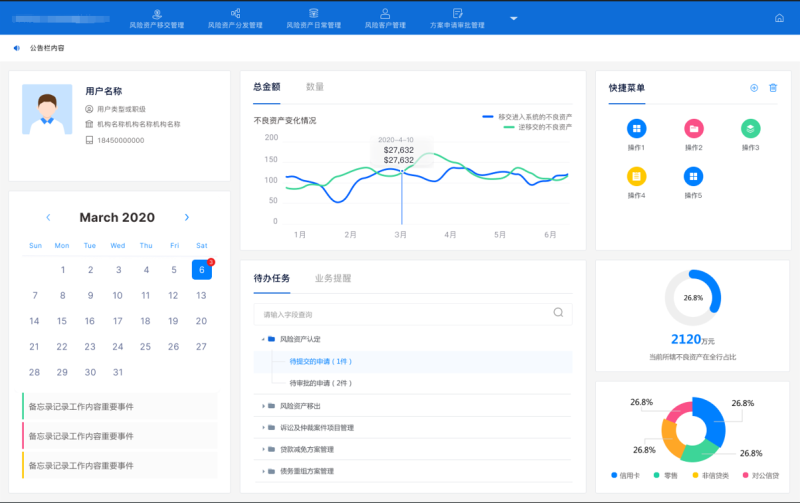
Task: Click the add shortcut plus icon
Action: pyautogui.click(x=754, y=88)
